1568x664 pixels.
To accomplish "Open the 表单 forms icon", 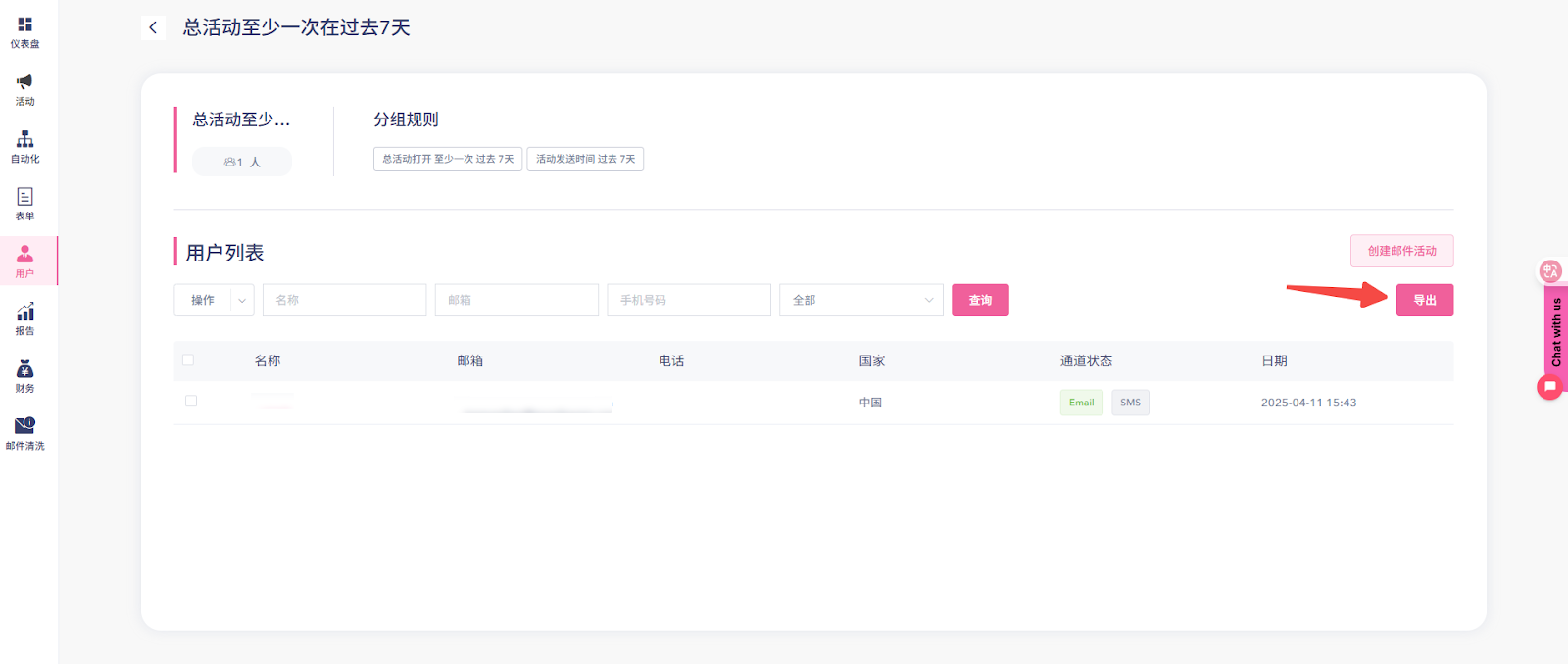I will (x=24, y=197).
